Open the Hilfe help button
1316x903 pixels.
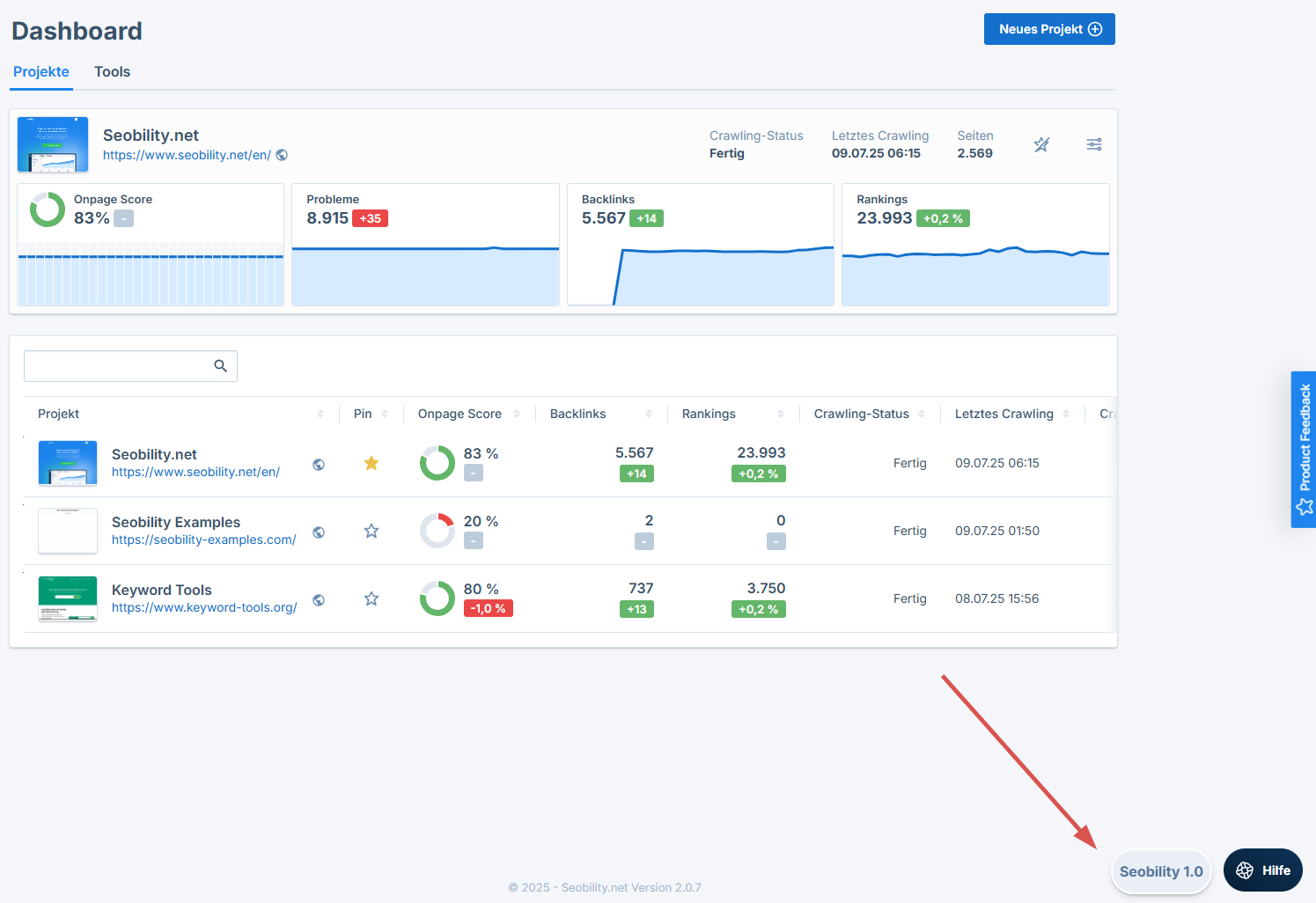(x=1263, y=870)
